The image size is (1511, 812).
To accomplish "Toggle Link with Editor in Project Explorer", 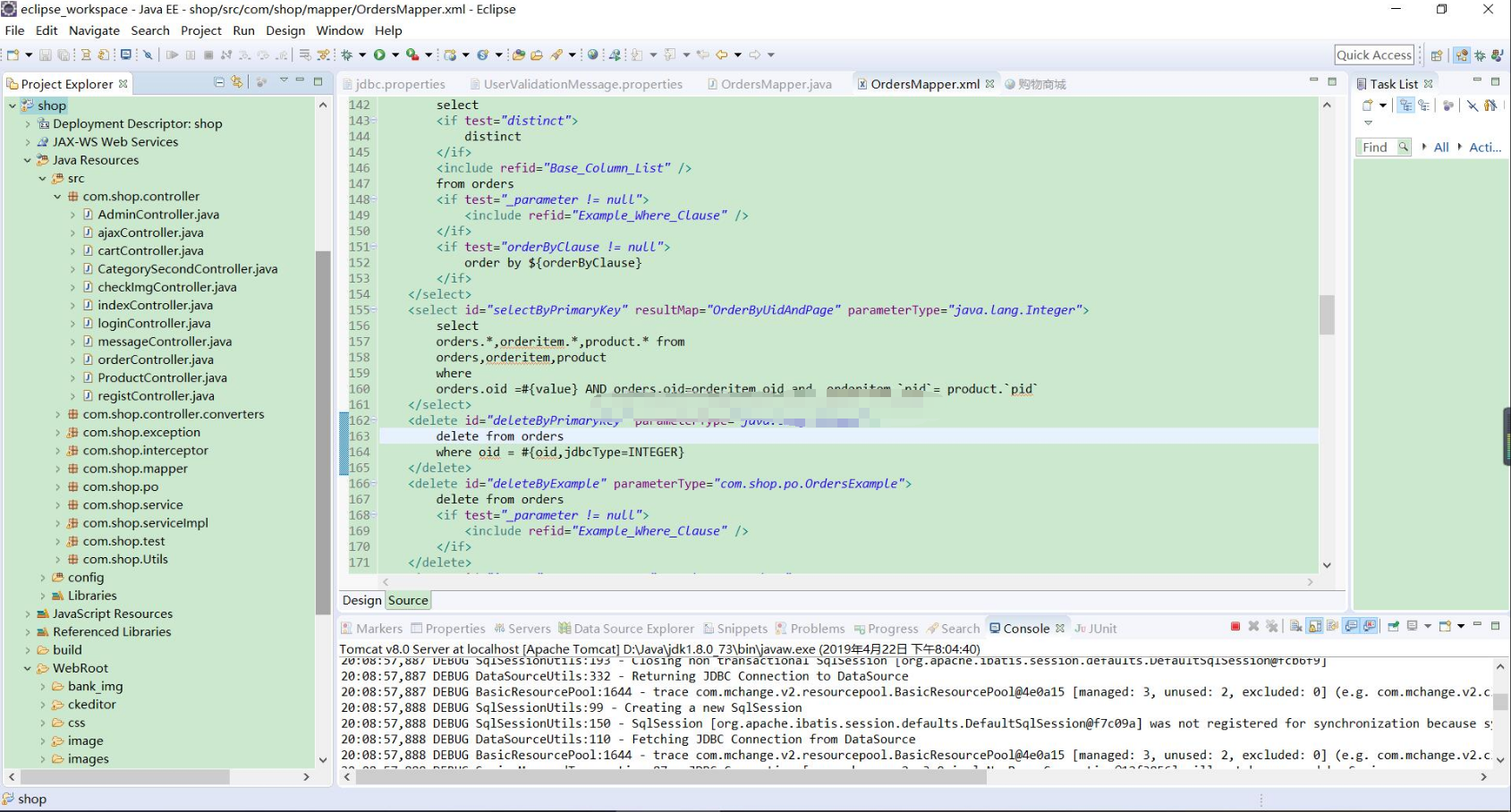I will click(237, 82).
